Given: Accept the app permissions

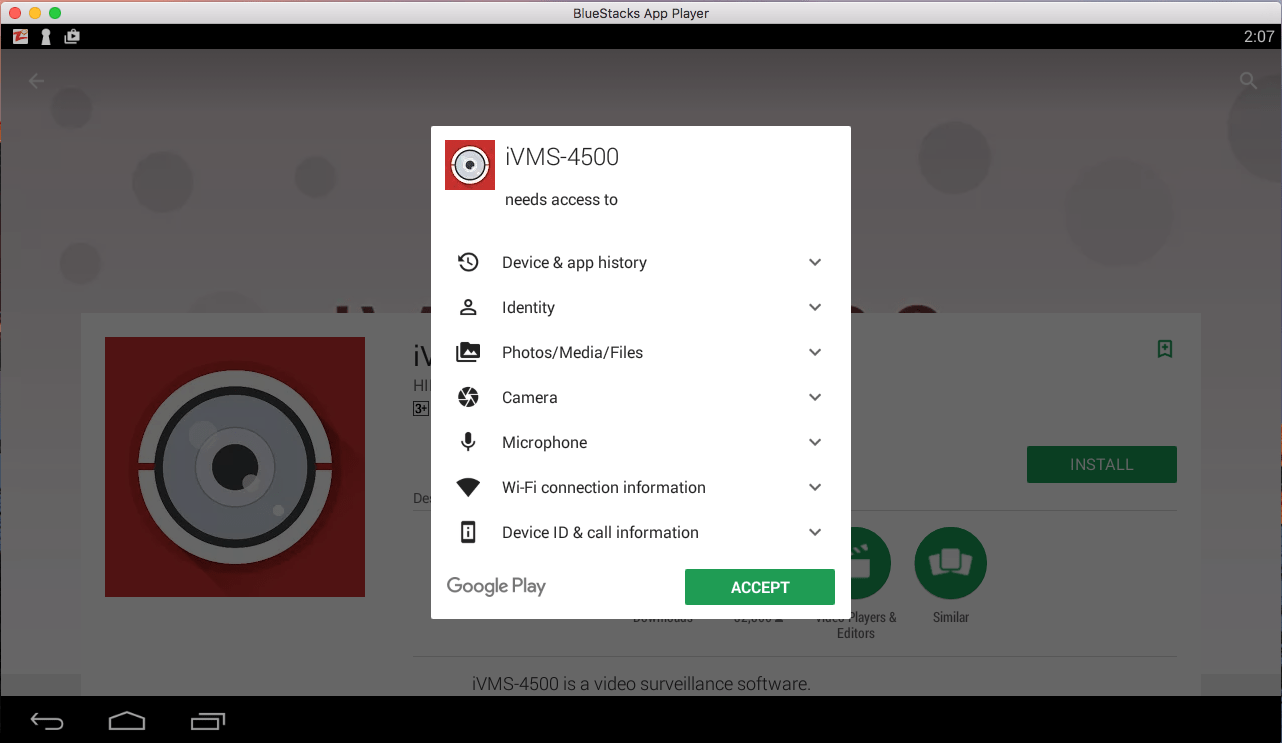Looking at the screenshot, I should pos(760,587).
